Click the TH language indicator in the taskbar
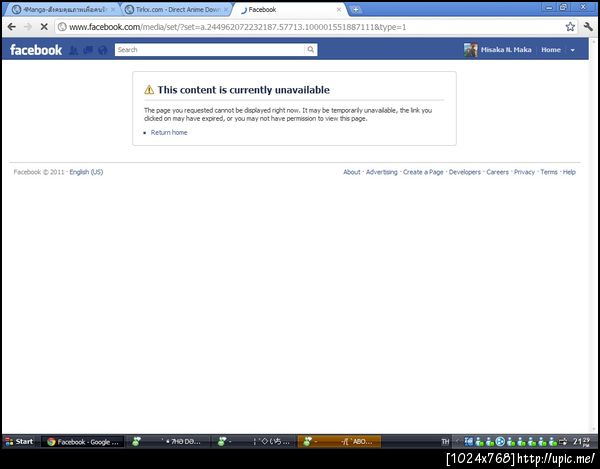The width and height of the screenshot is (600, 469). click(445, 442)
